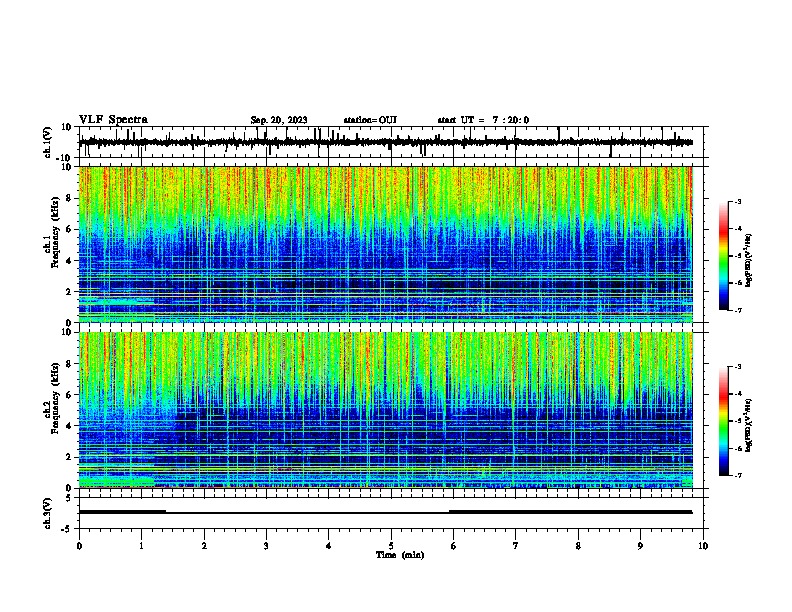Click time axis tick label "10"

tap(703, 546)
